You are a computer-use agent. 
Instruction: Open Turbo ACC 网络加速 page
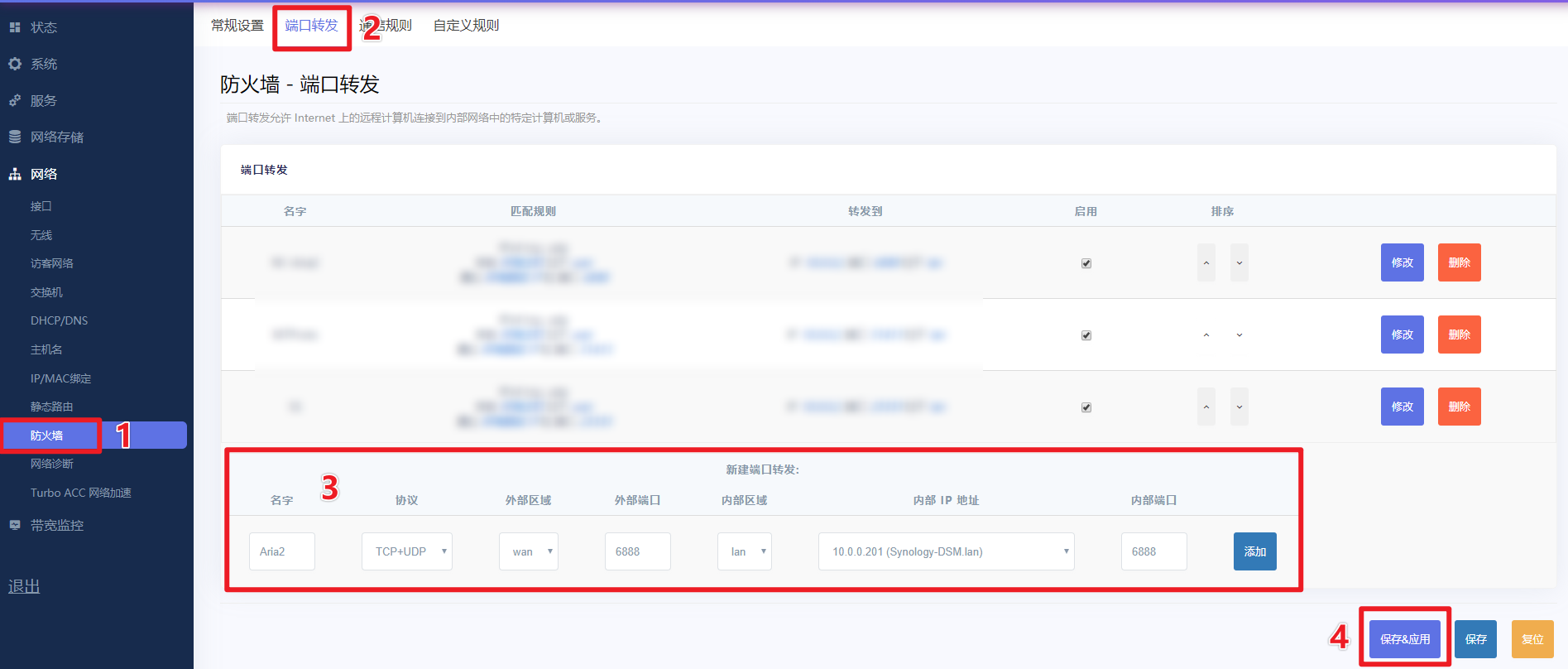click(x=81, y=493)
